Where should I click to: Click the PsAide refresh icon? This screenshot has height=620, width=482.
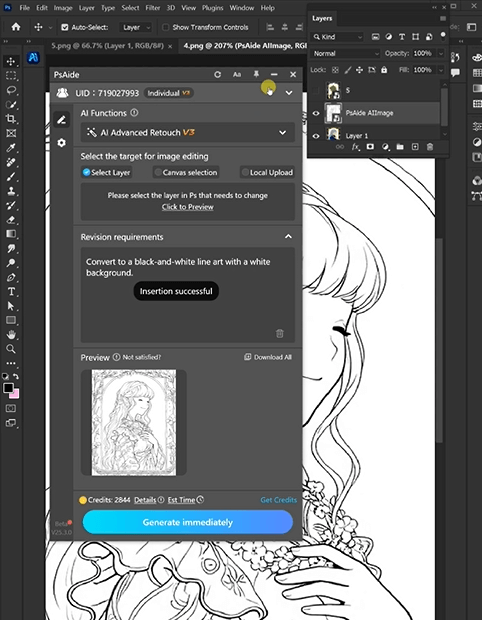[x=217, y=74]
